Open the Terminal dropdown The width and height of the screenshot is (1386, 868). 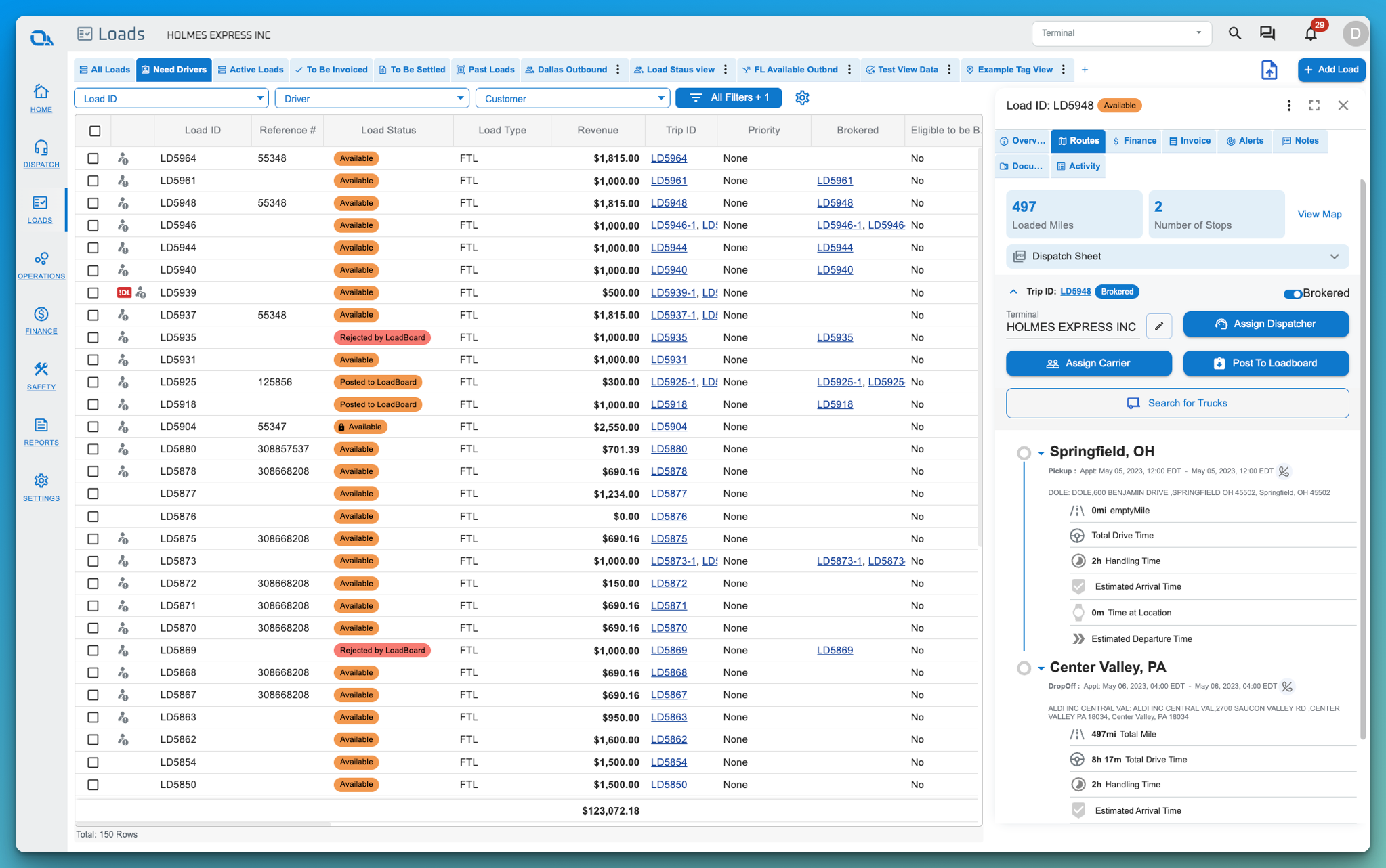1121,33
